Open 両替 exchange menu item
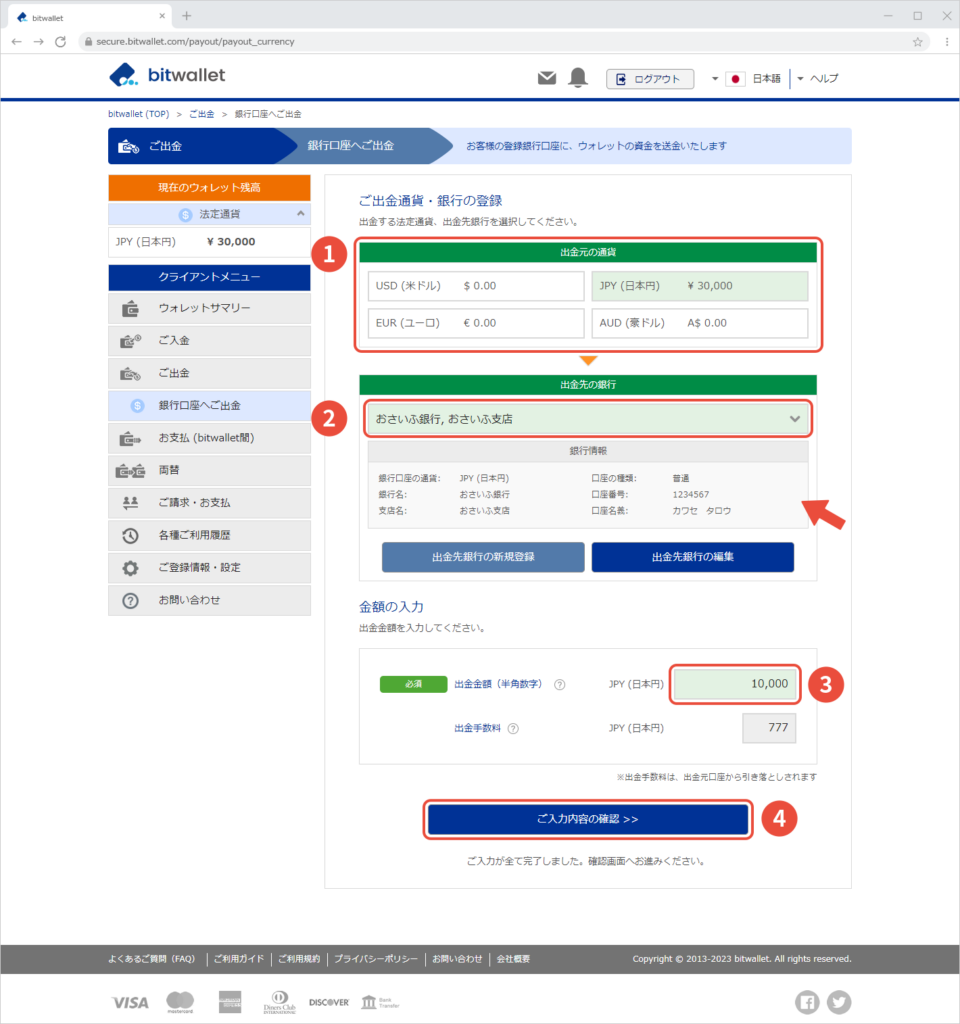 (x=209, y=471)
